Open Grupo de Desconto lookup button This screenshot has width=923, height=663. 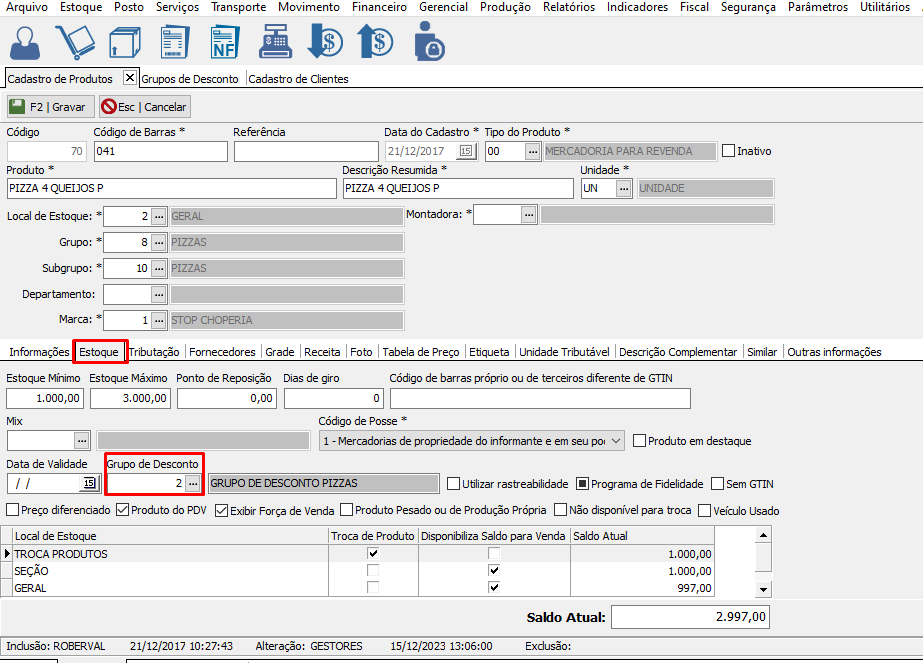pos(193,483)
